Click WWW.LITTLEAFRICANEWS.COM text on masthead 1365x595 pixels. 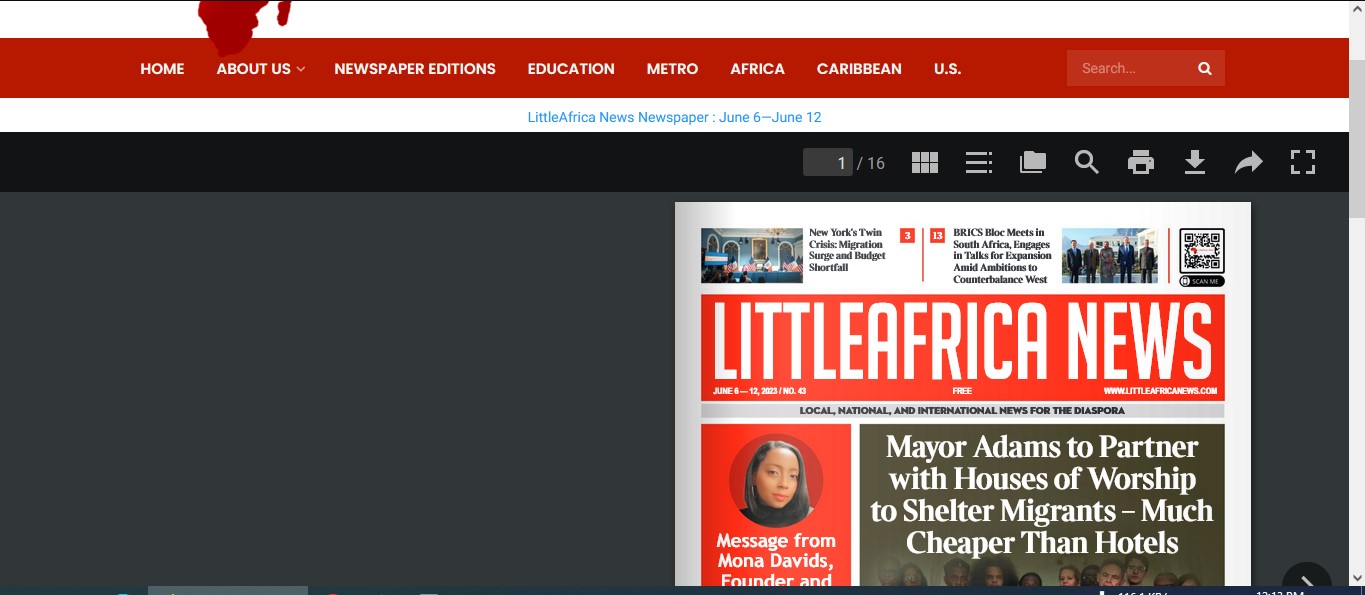coord(1160,391)
